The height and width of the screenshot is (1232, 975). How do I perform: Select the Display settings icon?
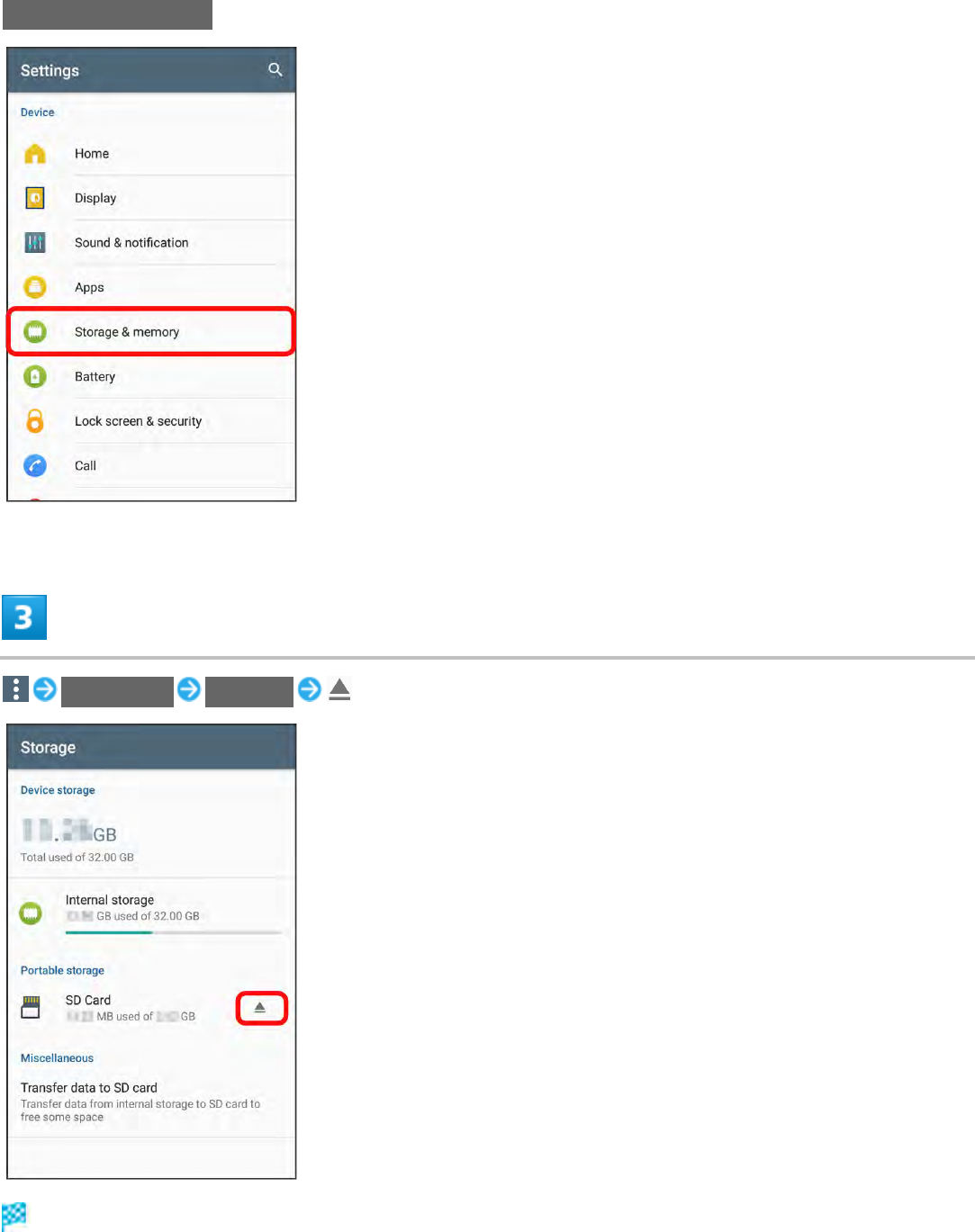35,198
